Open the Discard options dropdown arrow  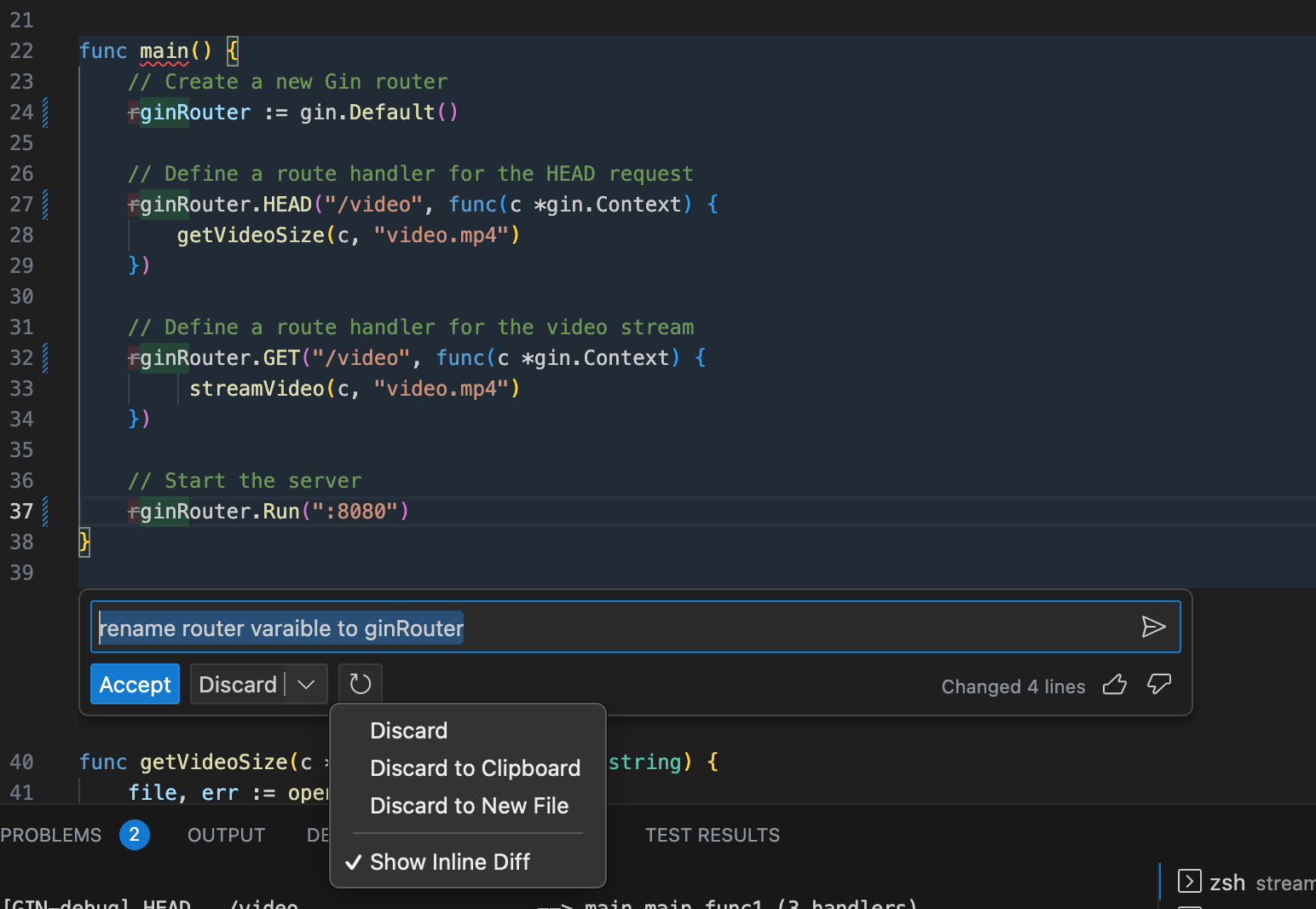click(305, 684)
